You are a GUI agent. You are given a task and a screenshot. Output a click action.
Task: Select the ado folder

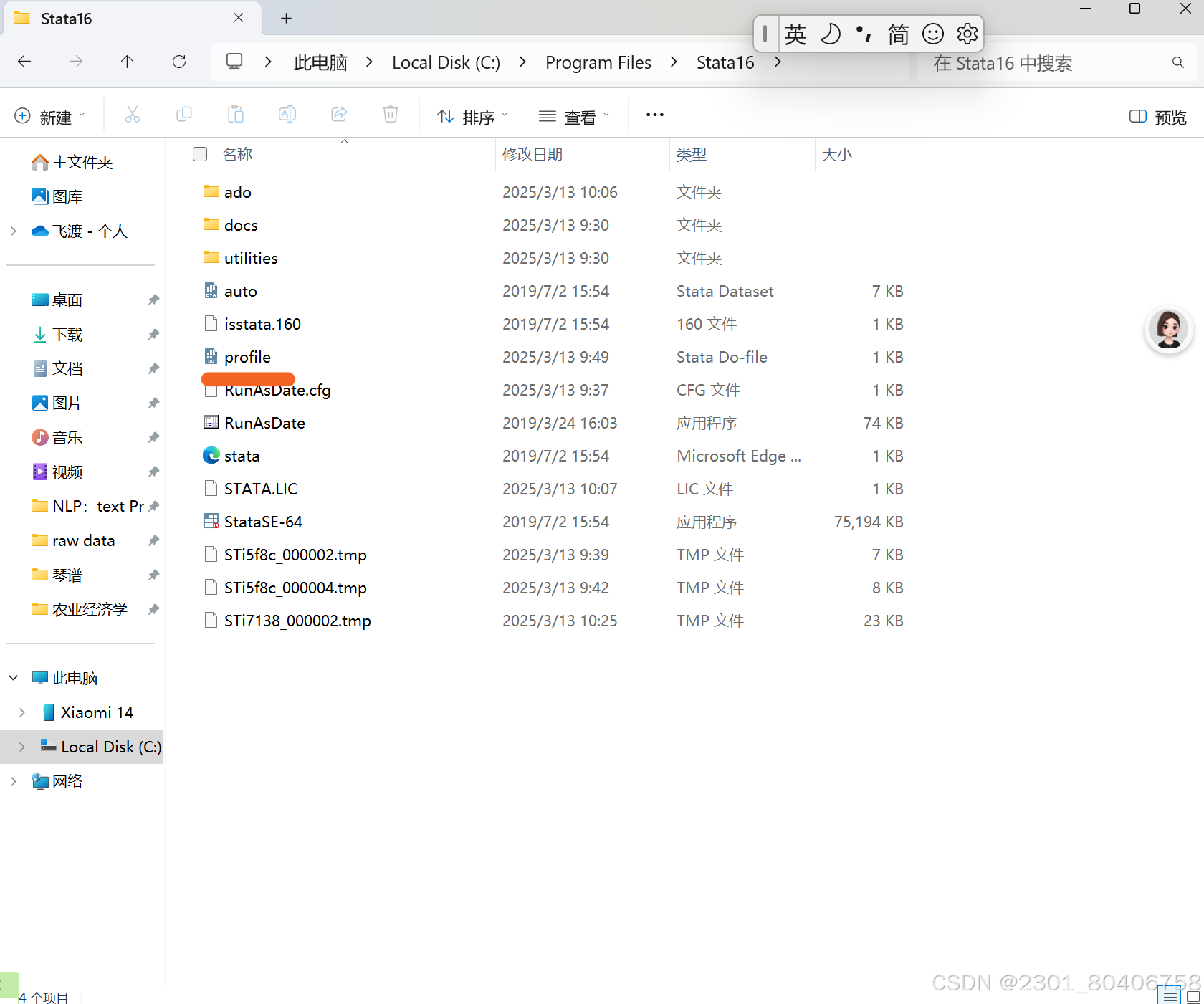coord(227,192)
